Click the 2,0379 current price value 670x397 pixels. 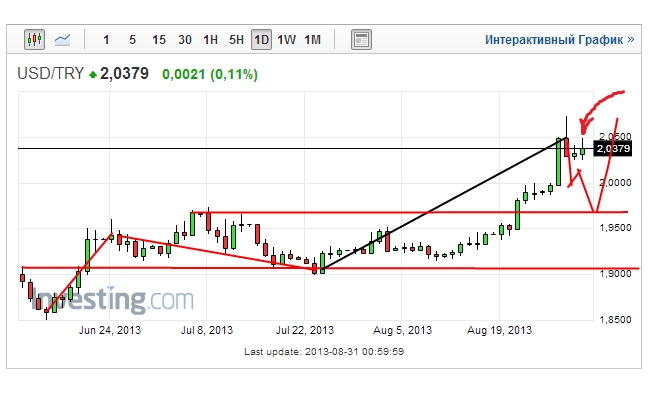pos(124,74)
